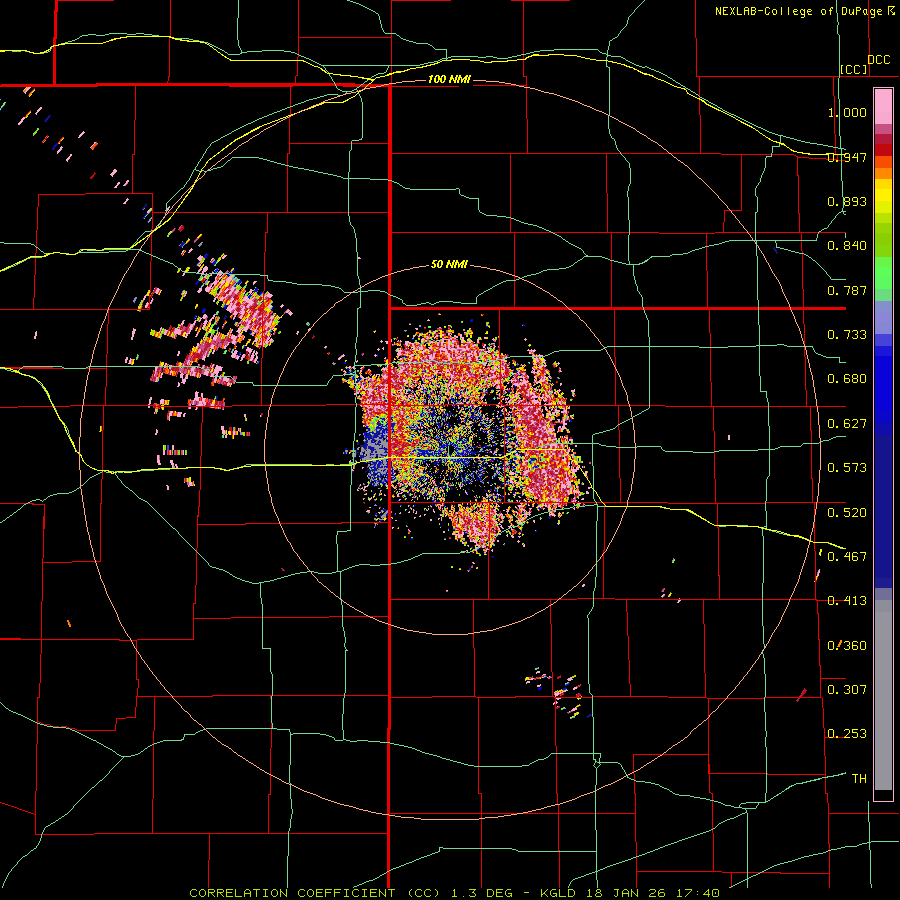
Task: Click the 1.3 DEG elevation angle text
Action: 481,893
